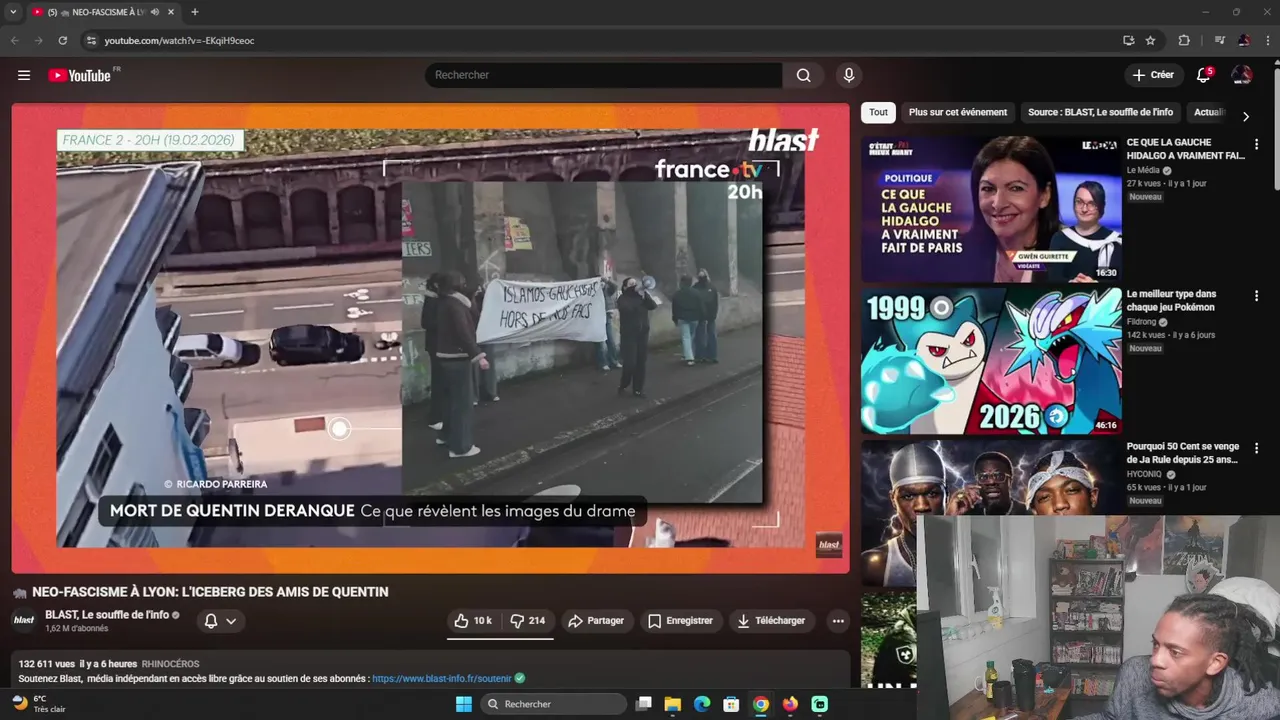This screenshot has width=1280, height=720.
Task: Like the video with 10 k thumbs up
Action: coord(473,621)
